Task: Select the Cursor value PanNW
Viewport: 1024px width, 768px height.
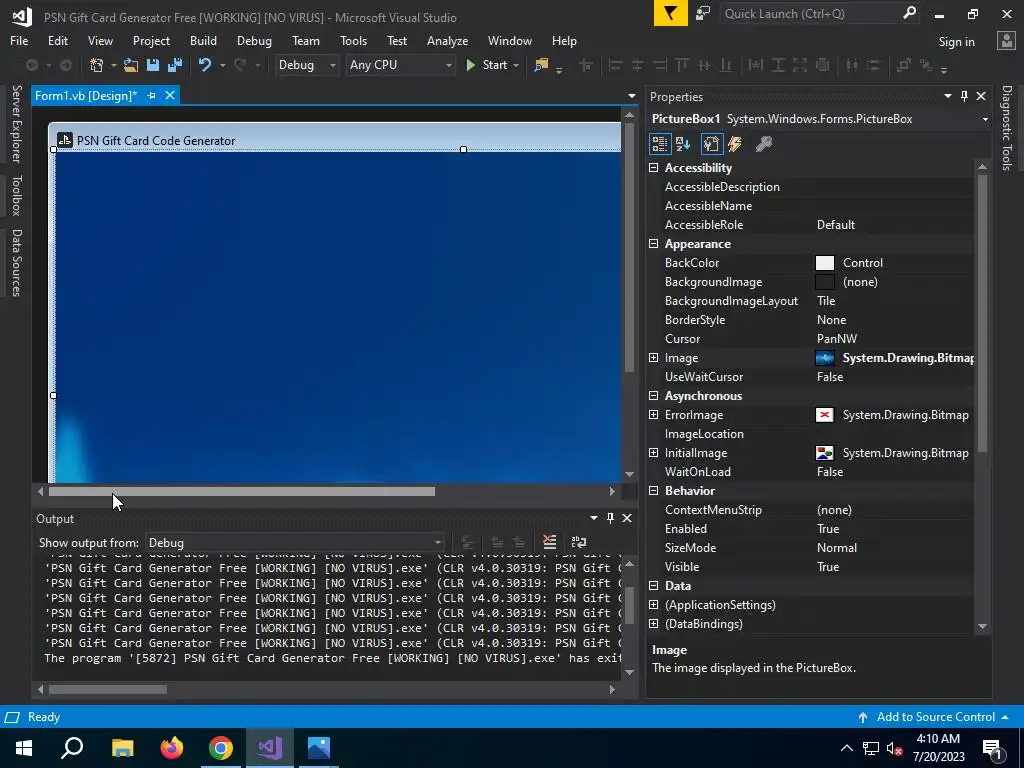Action: (837, 339)
